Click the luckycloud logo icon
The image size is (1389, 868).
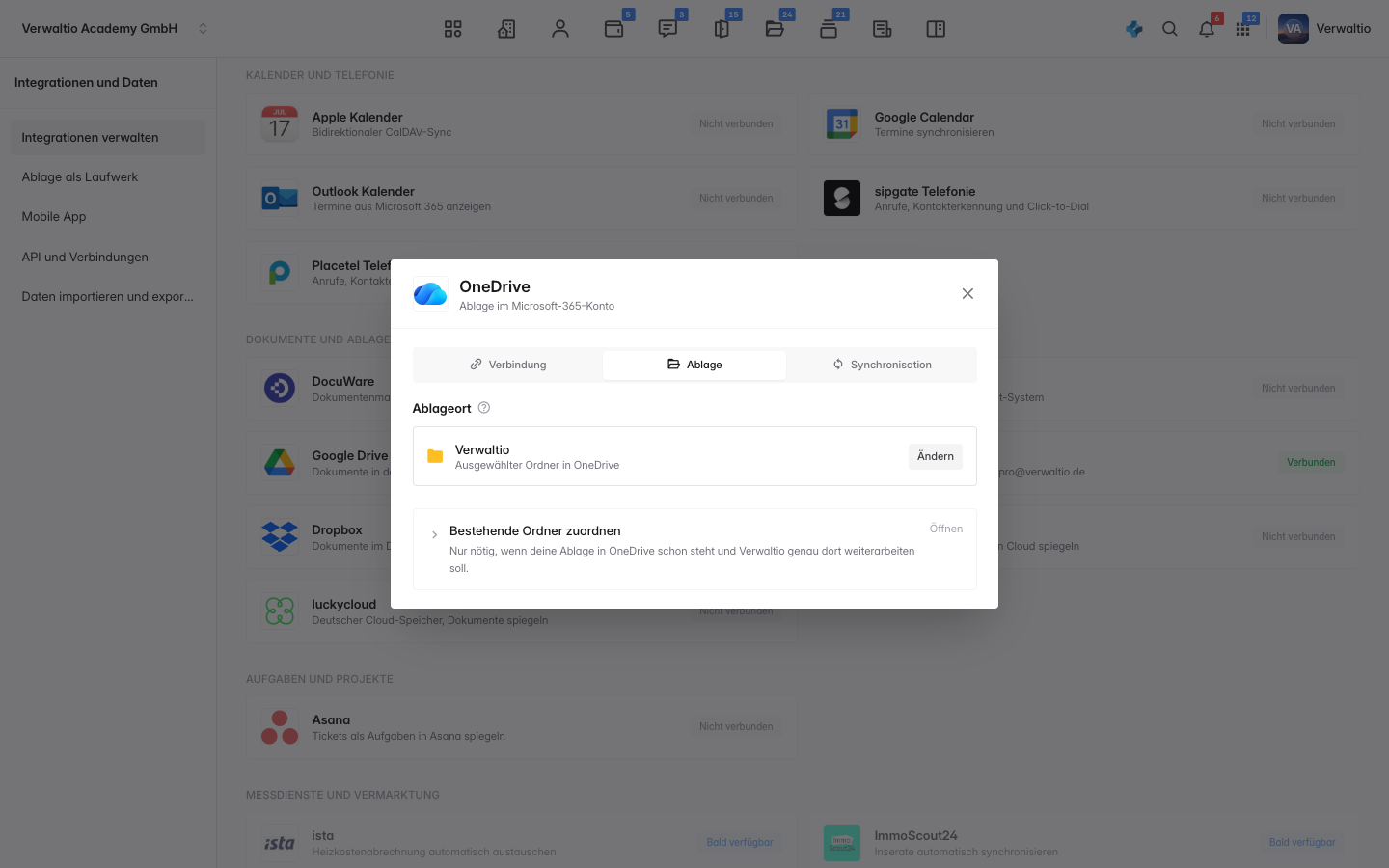coord(280,611)
